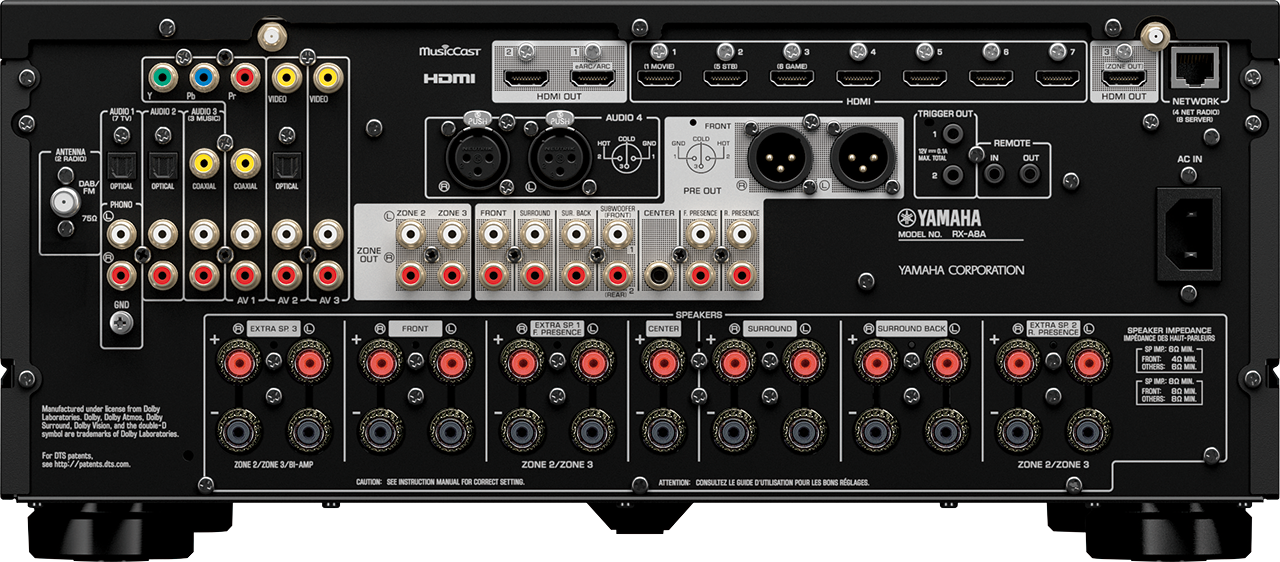Click the SUR. BACK pre-out white RCA jack

point(574,236)
